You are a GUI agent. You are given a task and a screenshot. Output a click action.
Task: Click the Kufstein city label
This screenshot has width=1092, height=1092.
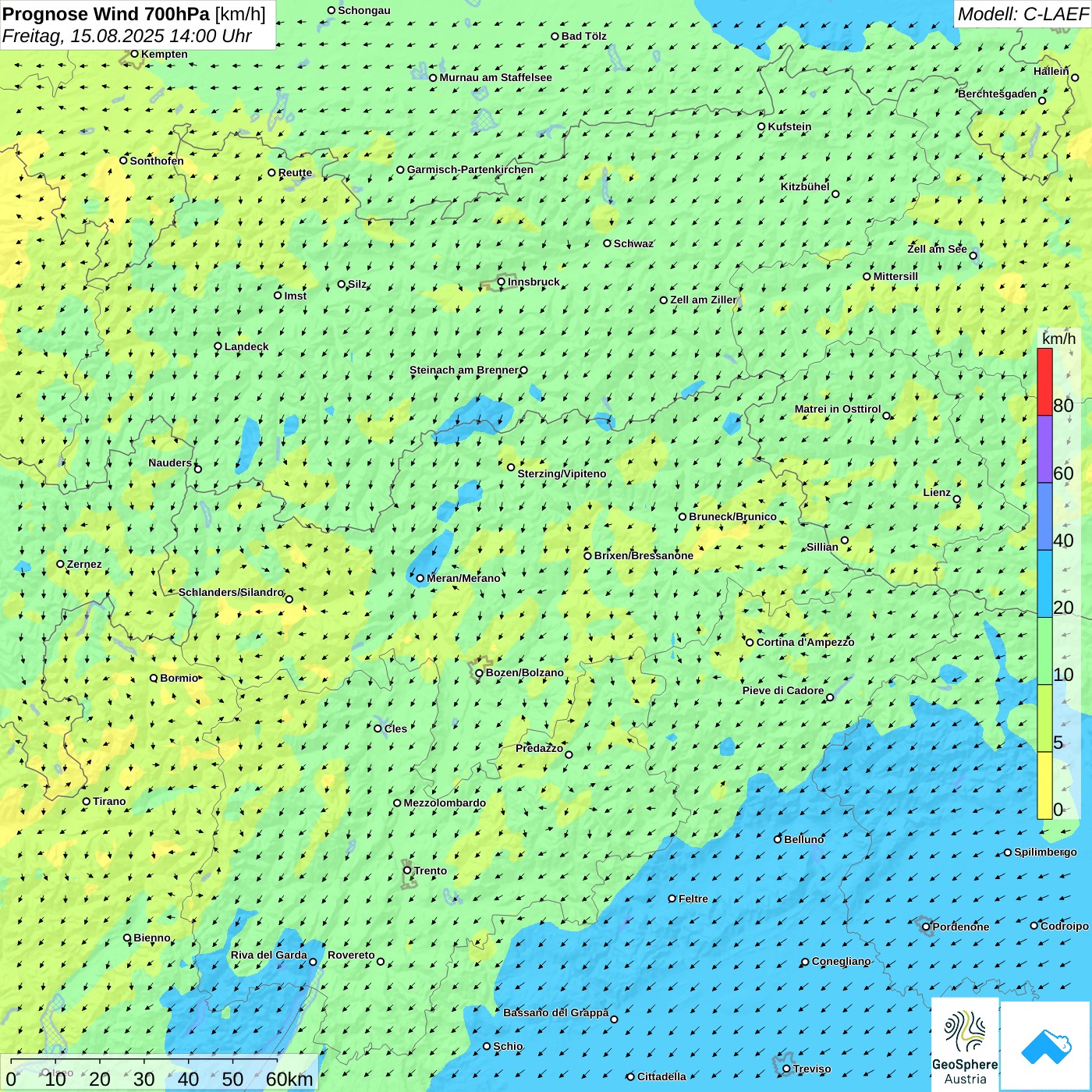[789, 126]
